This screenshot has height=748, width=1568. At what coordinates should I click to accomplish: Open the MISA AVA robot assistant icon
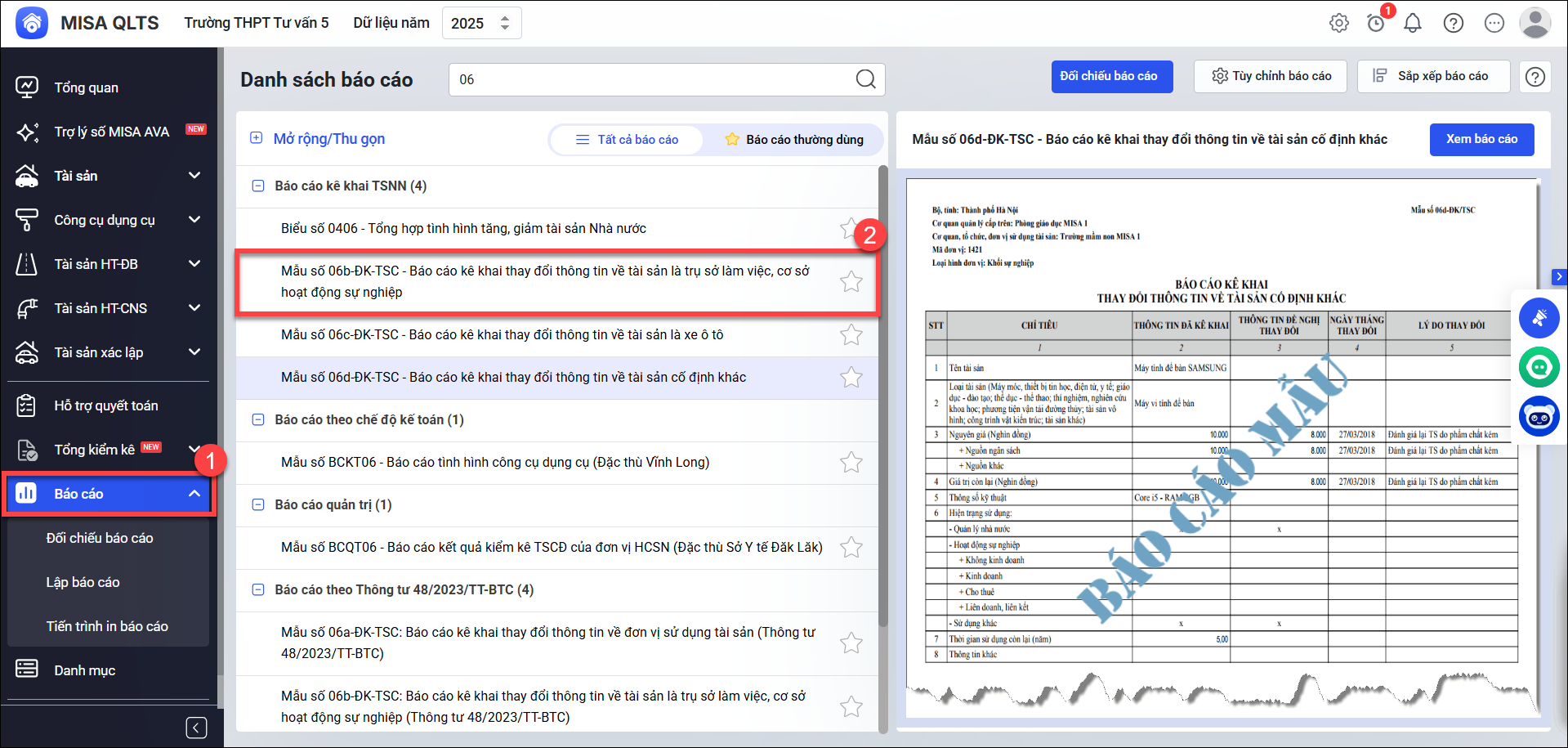coord(1539,416)
